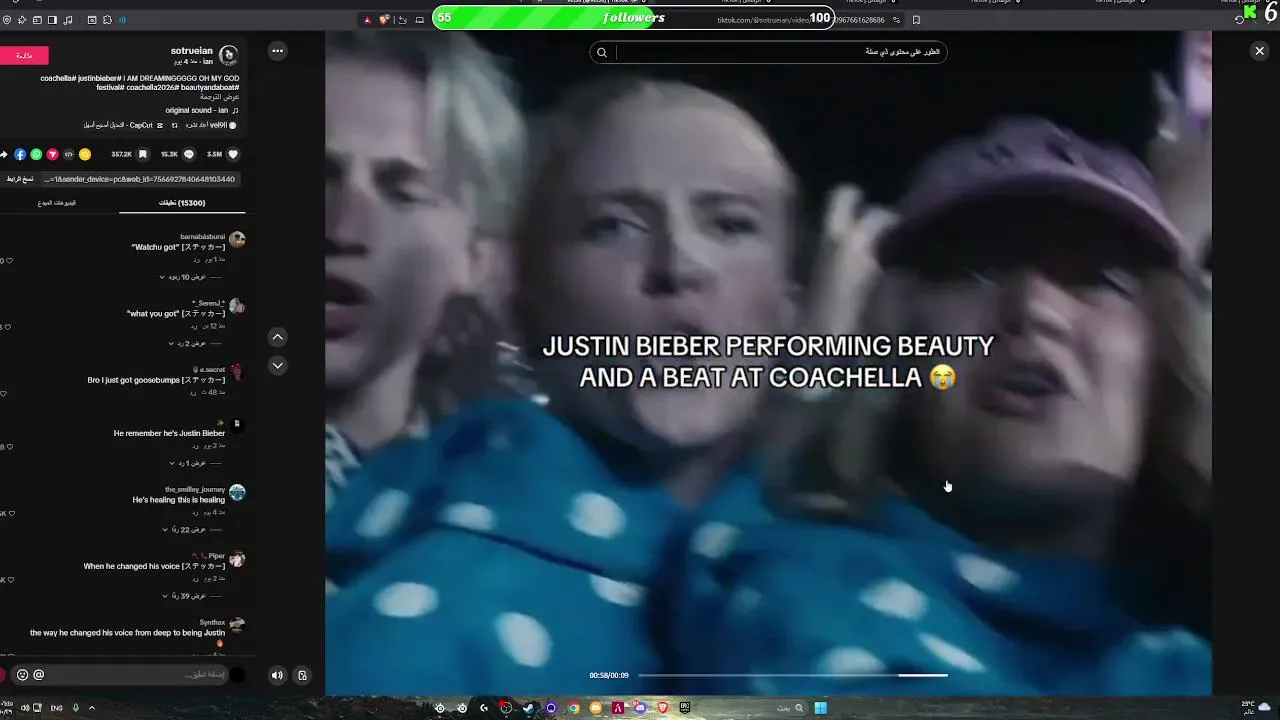Expand 1 reply under Justin Bieber comment
Screen dimensions: 1280x720
point(190,463)
